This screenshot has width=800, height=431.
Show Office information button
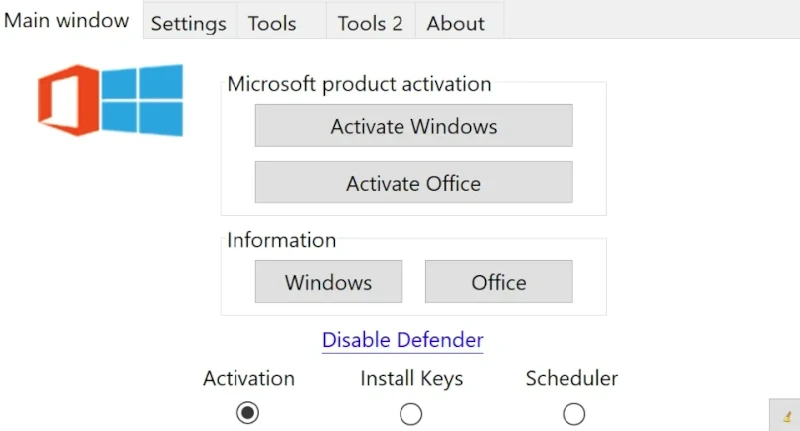click(x=499, y=282)
